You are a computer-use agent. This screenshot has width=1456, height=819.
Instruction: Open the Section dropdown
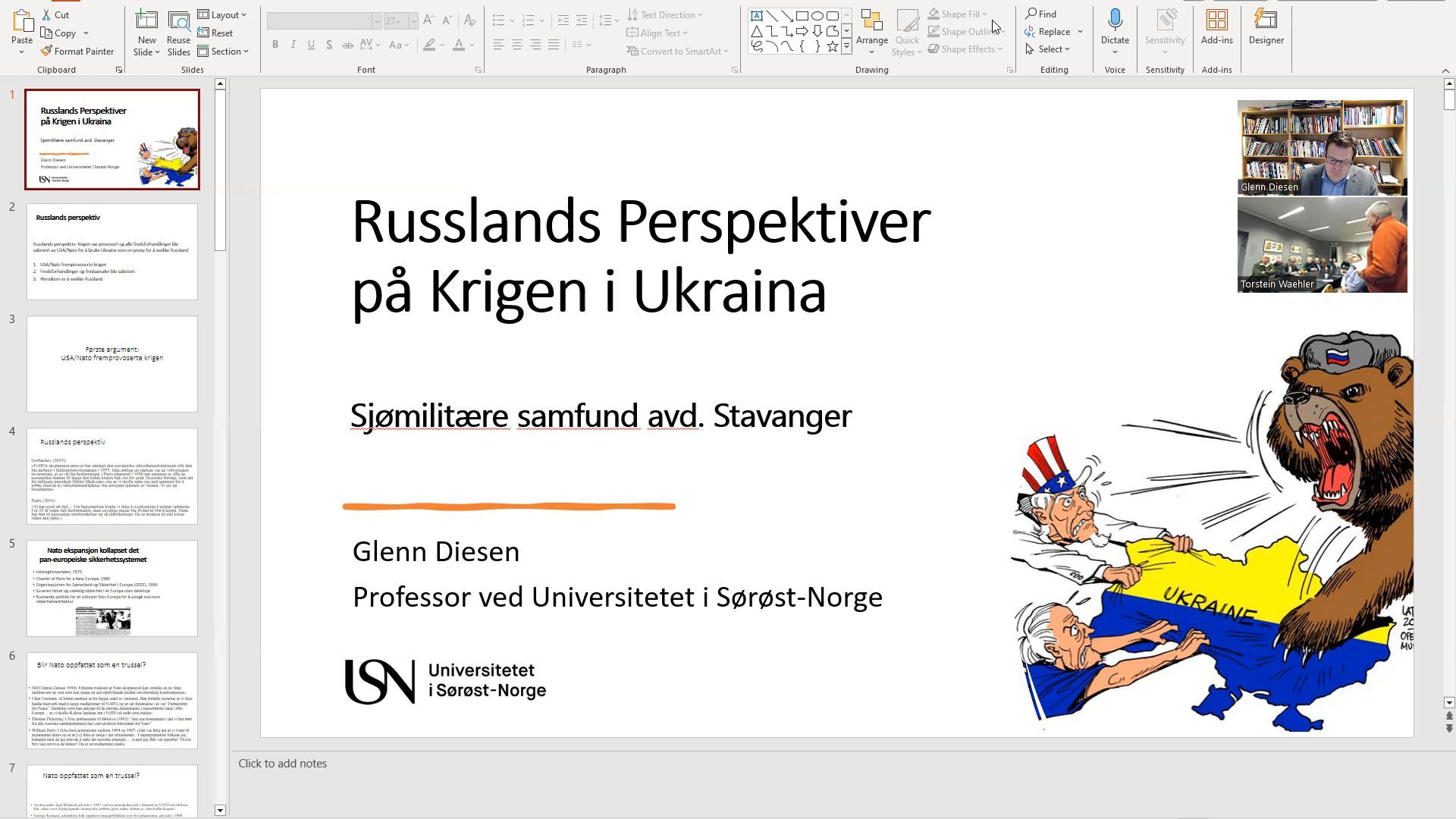coord(223,51)
